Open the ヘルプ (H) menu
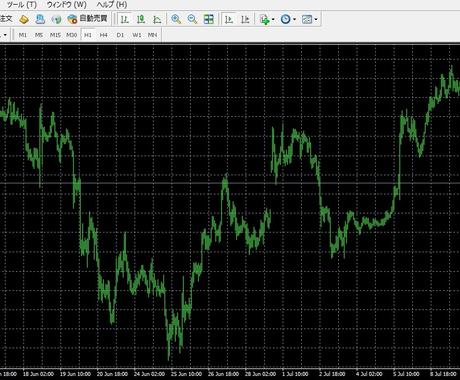Image resolution: width=460 pixels, height=380 pixels. (112, 5)
